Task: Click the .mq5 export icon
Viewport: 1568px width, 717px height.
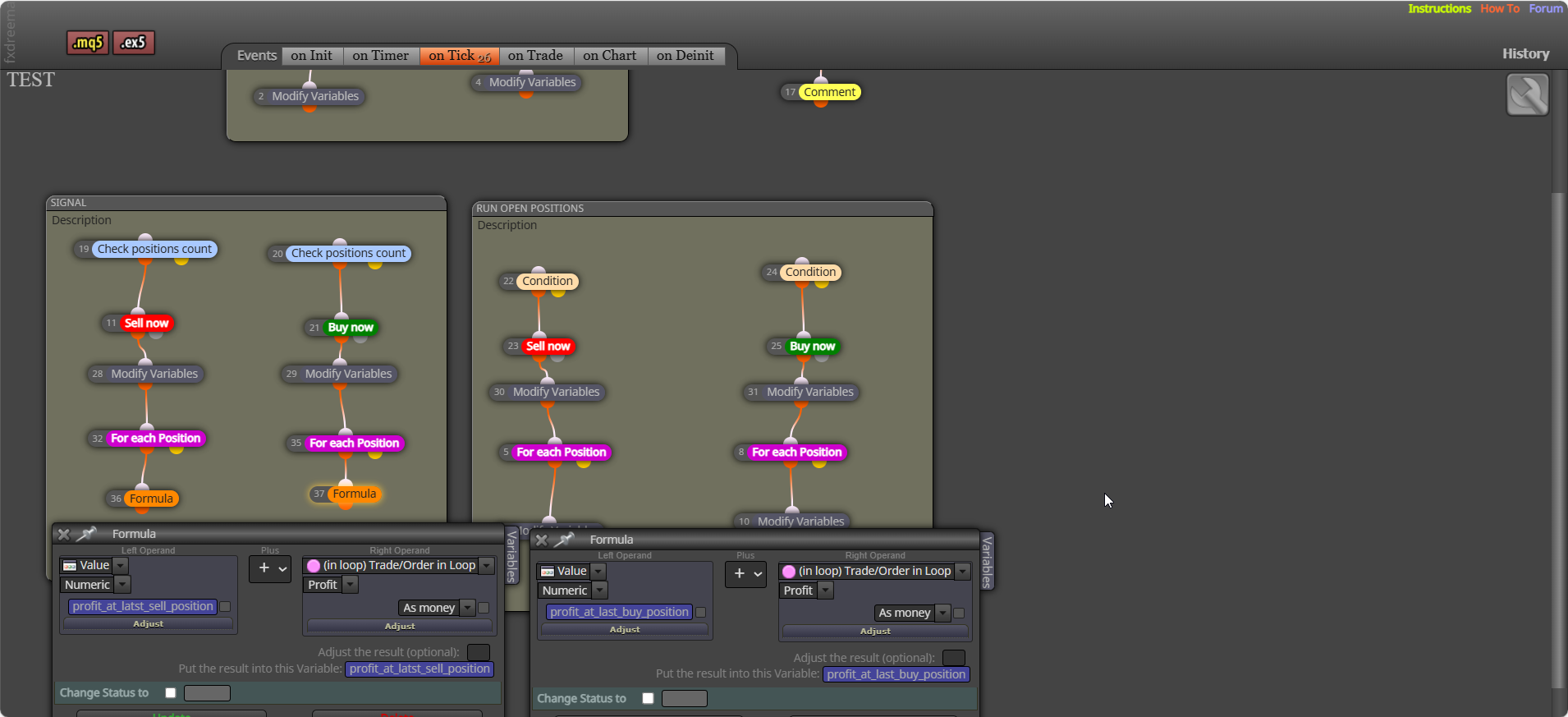Action: (x=88, y=43)
